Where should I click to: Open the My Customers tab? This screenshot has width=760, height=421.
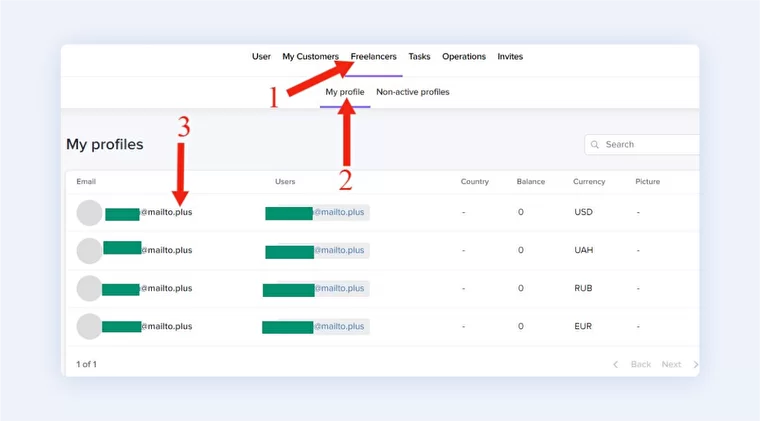(x=310, y=57)
